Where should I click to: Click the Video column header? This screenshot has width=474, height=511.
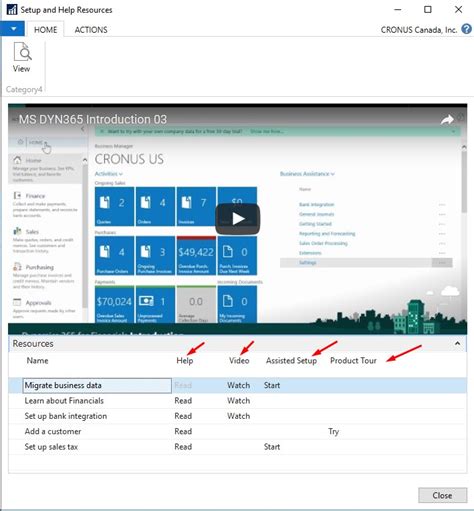pyautogui.click(x=239, y=360)
